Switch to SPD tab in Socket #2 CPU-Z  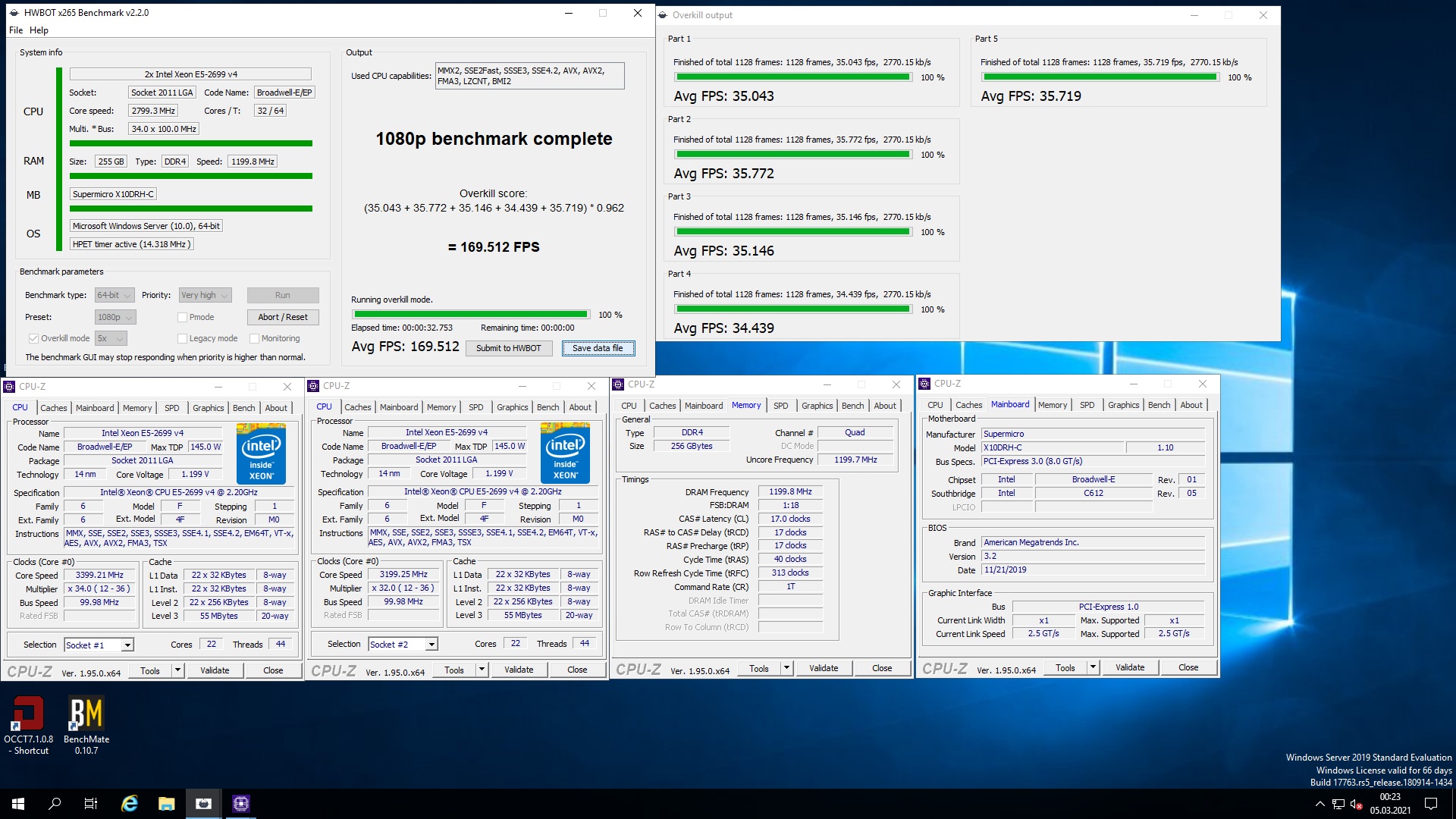475,407
